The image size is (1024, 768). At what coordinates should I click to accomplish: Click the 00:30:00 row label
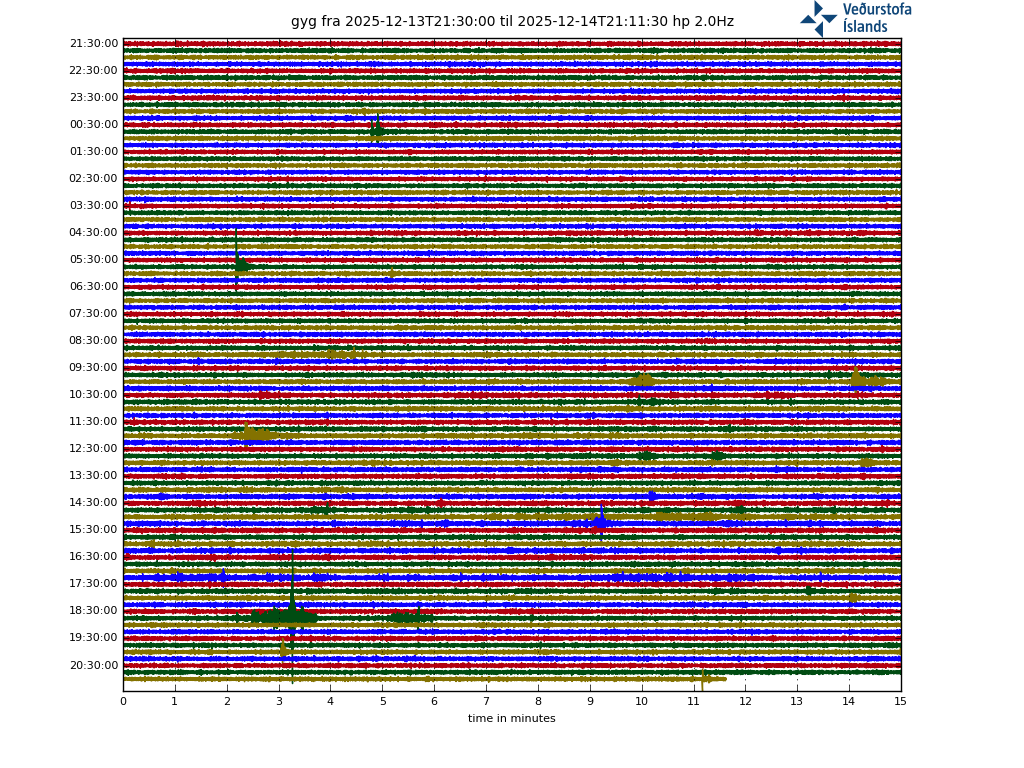pyautogui.click(x=94, y=125)
